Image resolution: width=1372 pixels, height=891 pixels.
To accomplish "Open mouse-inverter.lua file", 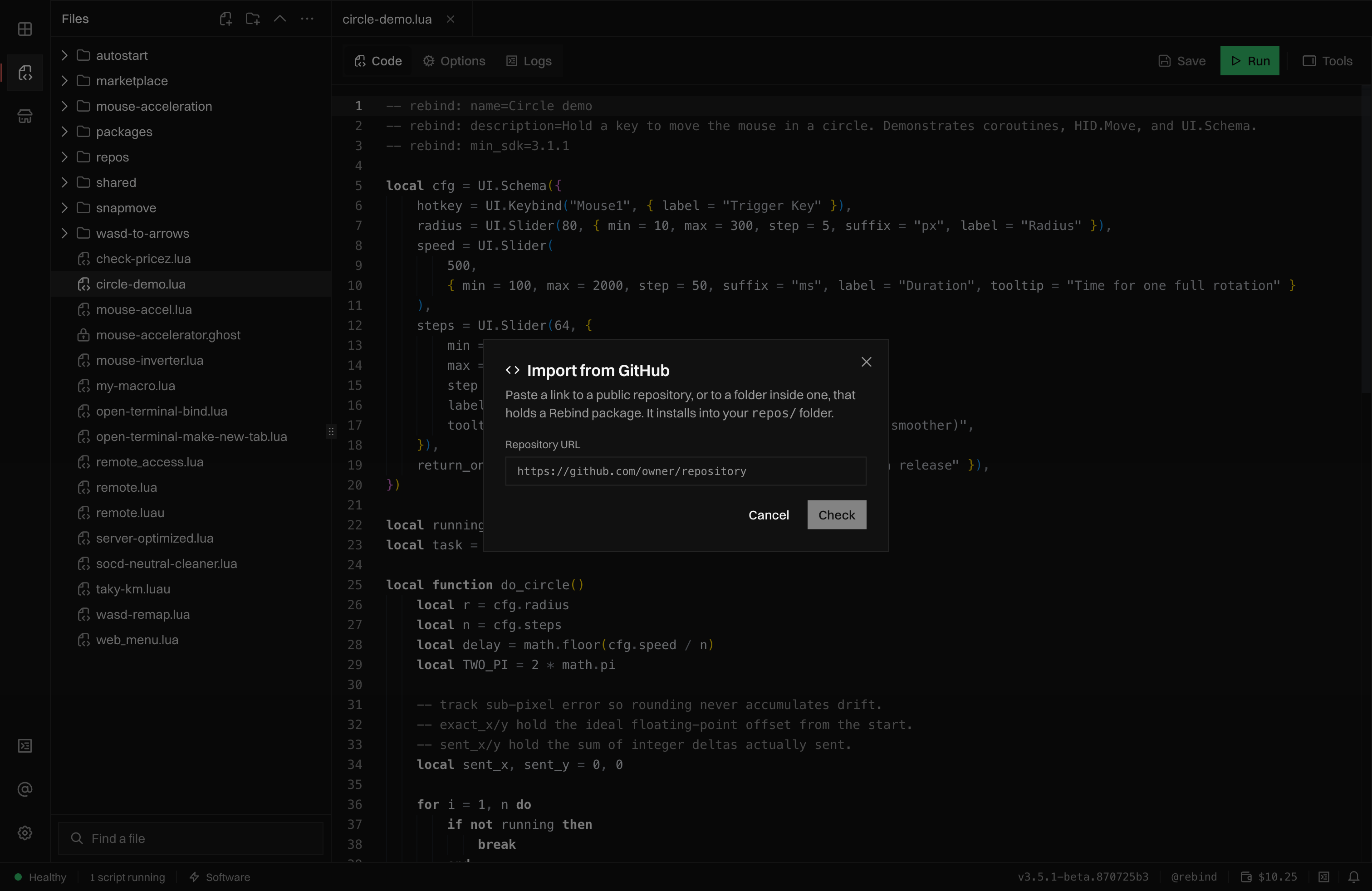I will (x=191, y=360).
